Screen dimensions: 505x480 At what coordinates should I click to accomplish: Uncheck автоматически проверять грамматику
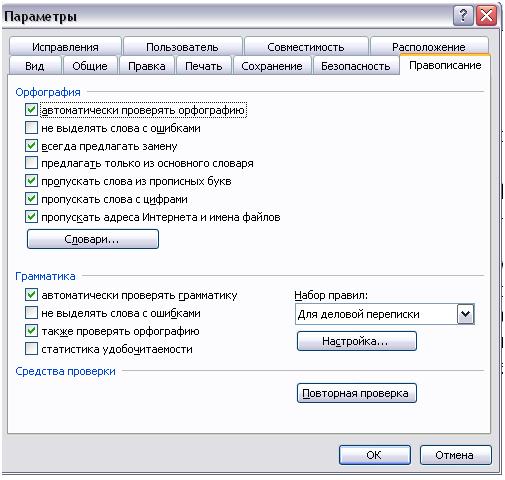31,295
